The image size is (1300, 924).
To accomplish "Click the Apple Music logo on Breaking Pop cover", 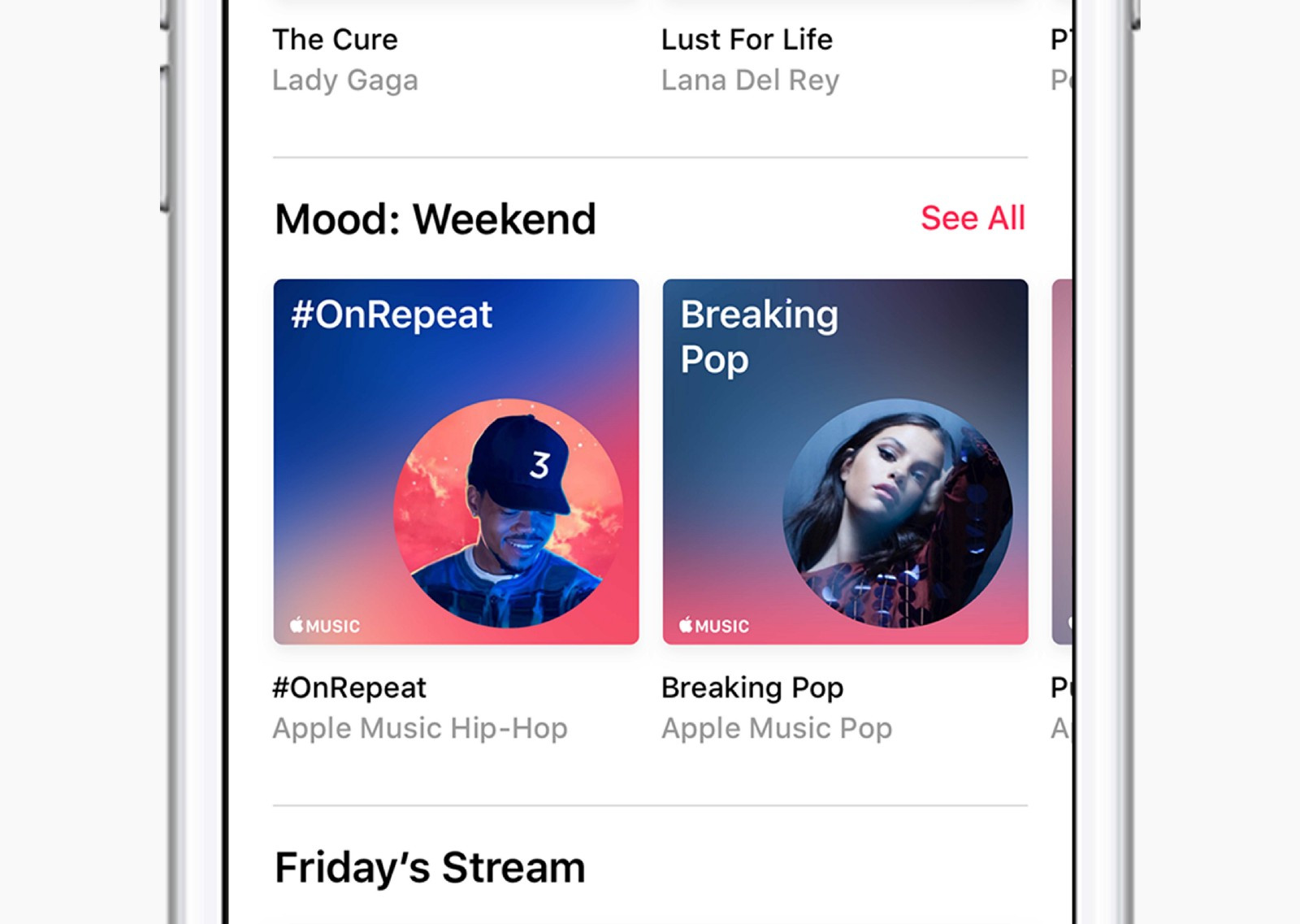I will coord(714,626).
